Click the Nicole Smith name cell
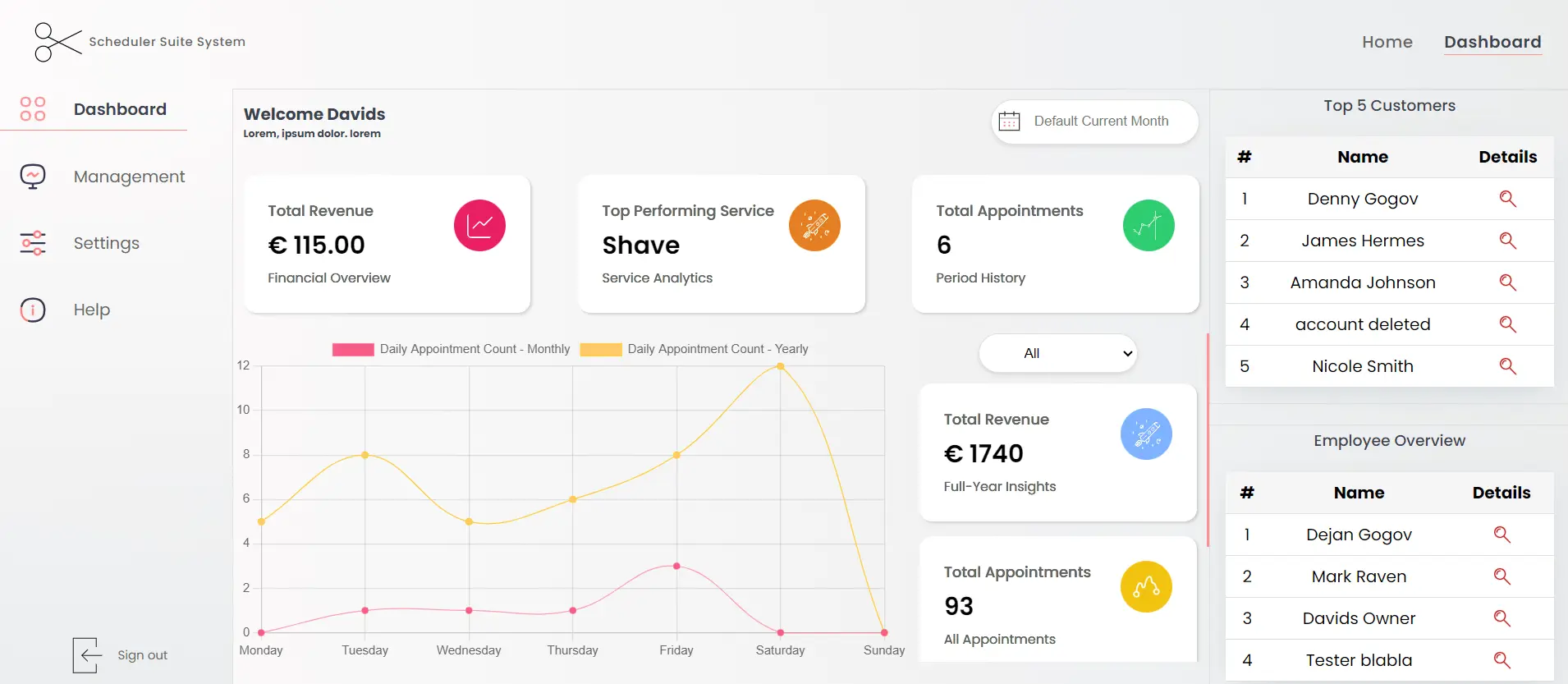This screenshot has height=684, width=1568. pos(1363,366)
